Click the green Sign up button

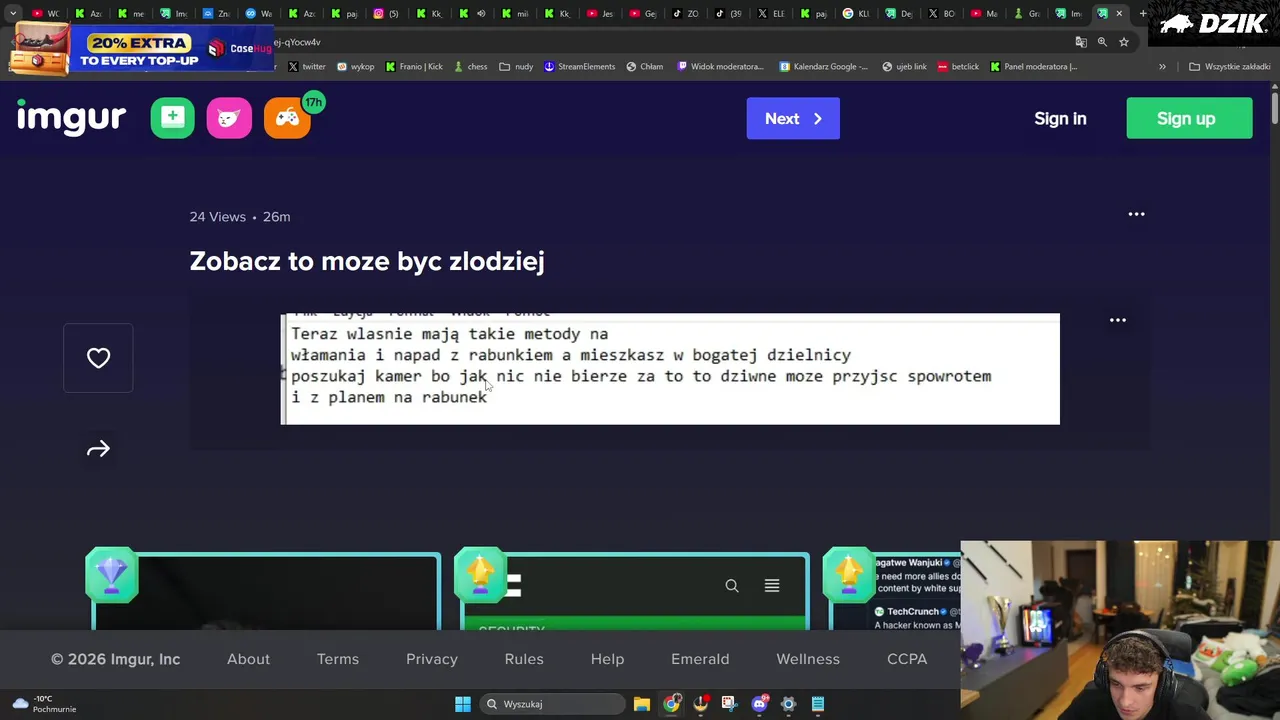pos(1189,118)
